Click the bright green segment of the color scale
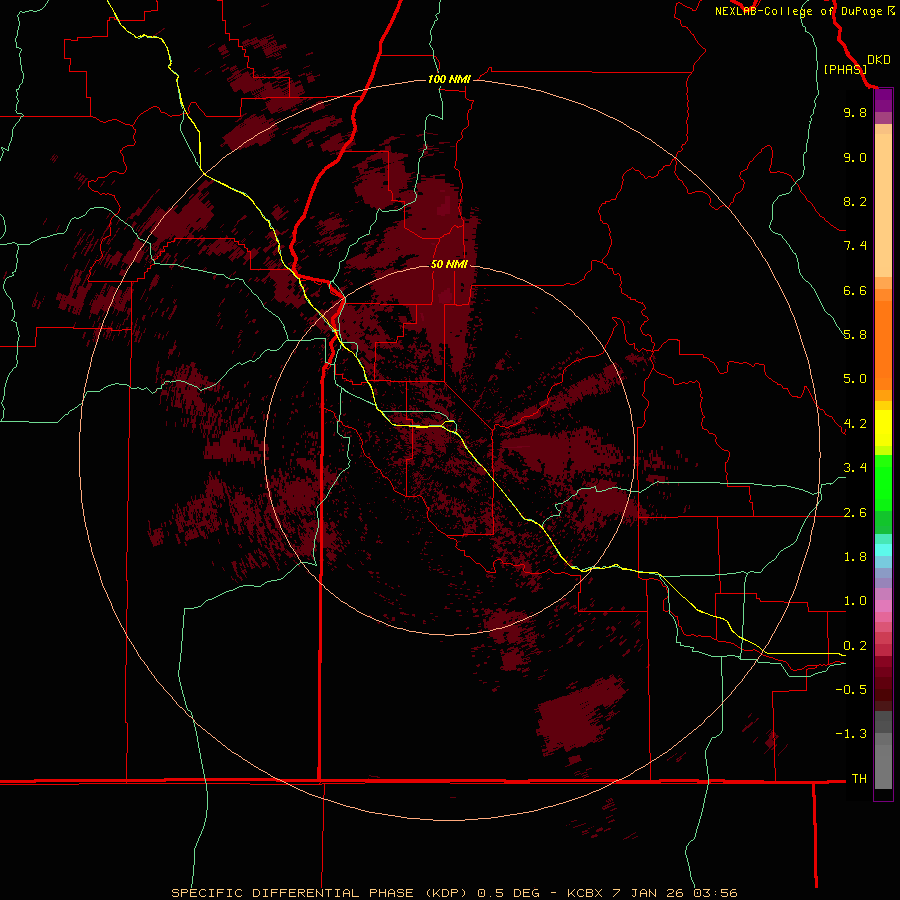 883,482
